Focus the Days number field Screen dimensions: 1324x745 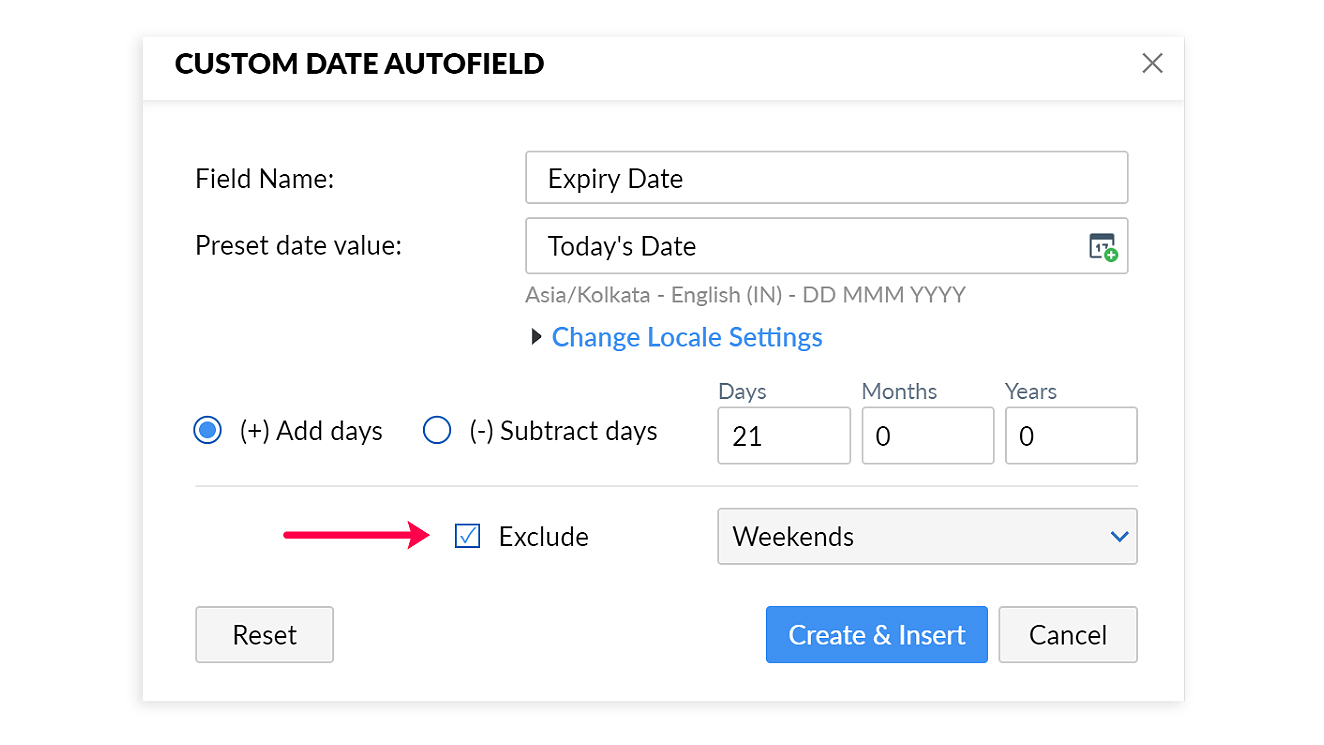[x=783, y=436]
